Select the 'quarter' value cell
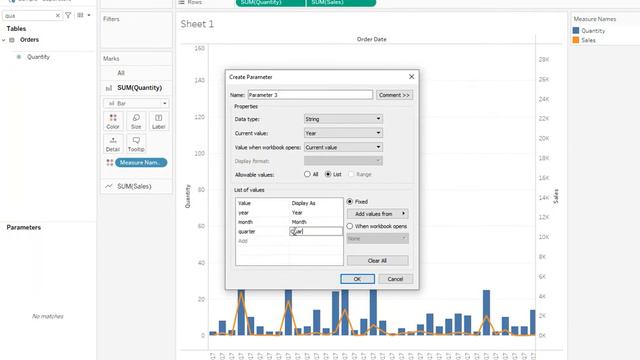640x360 pixels. tap(262, 231)
